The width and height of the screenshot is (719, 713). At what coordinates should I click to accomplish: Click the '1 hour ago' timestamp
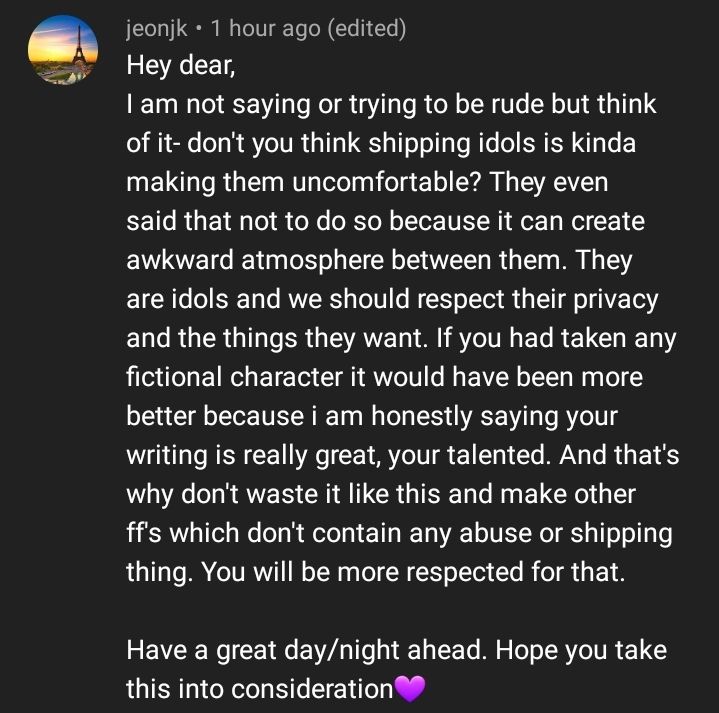pos(265,28)
